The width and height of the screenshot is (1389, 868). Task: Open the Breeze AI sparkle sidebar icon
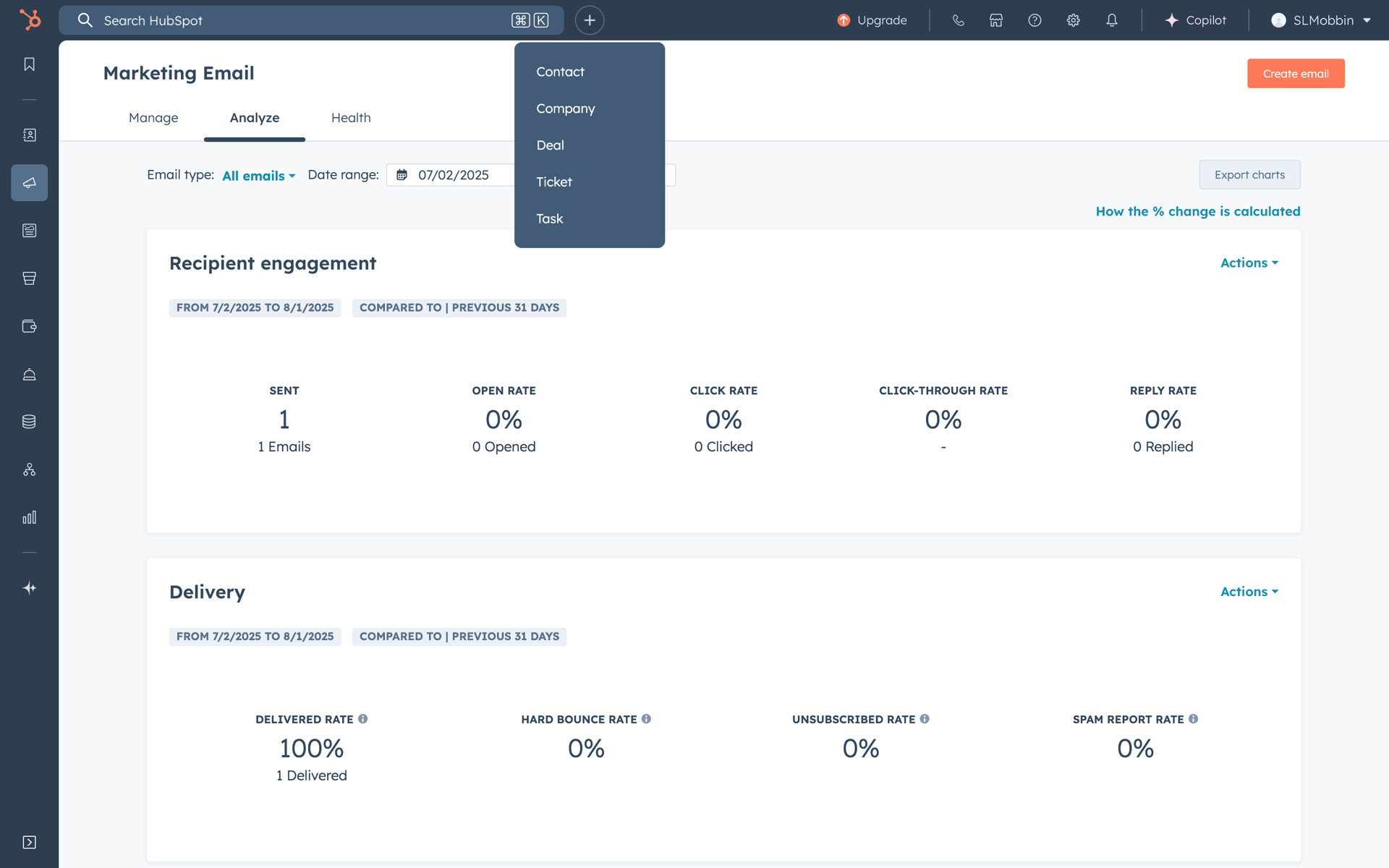[29, 588]
